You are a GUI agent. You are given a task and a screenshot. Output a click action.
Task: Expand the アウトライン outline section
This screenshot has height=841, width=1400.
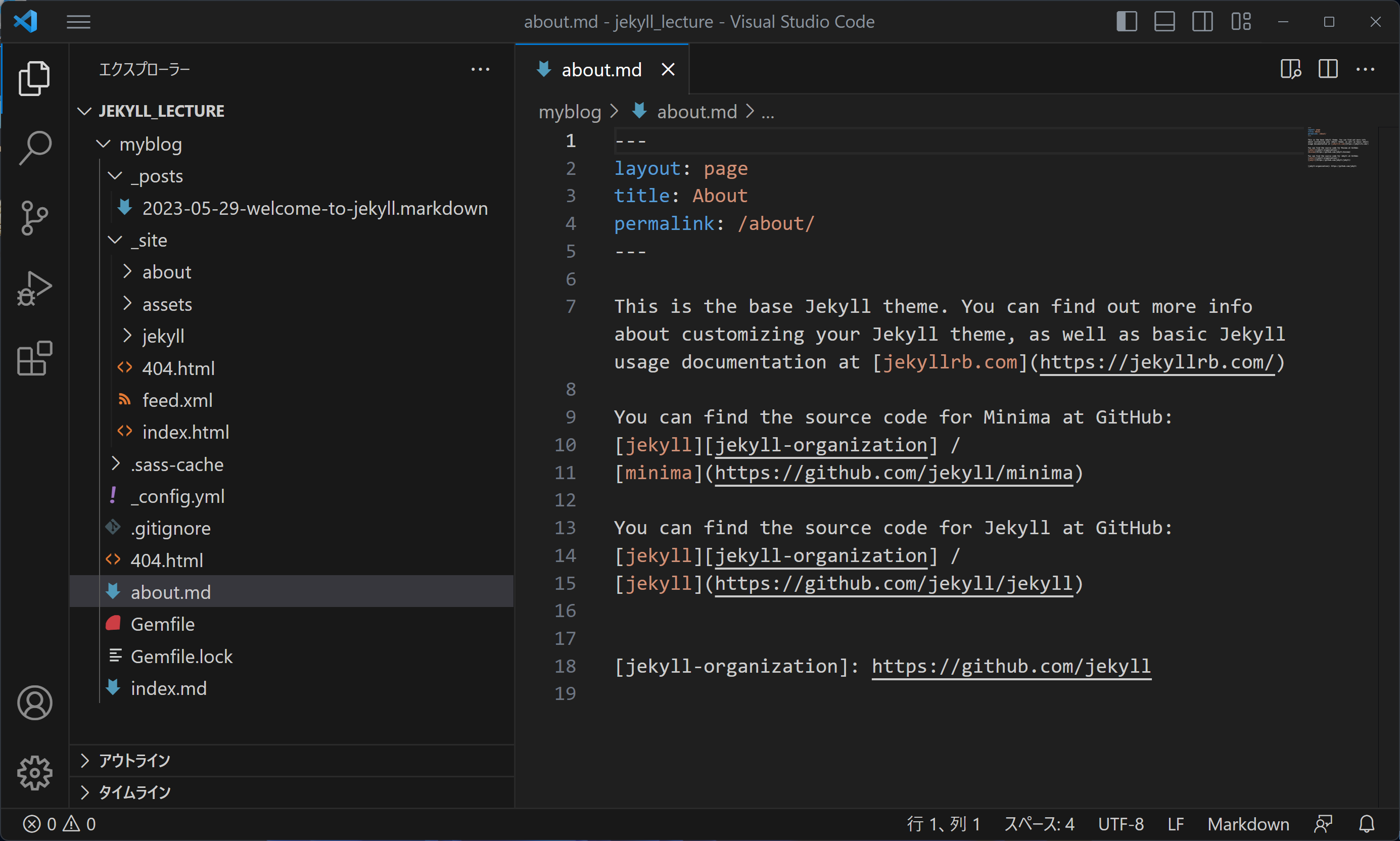(291, 761)
